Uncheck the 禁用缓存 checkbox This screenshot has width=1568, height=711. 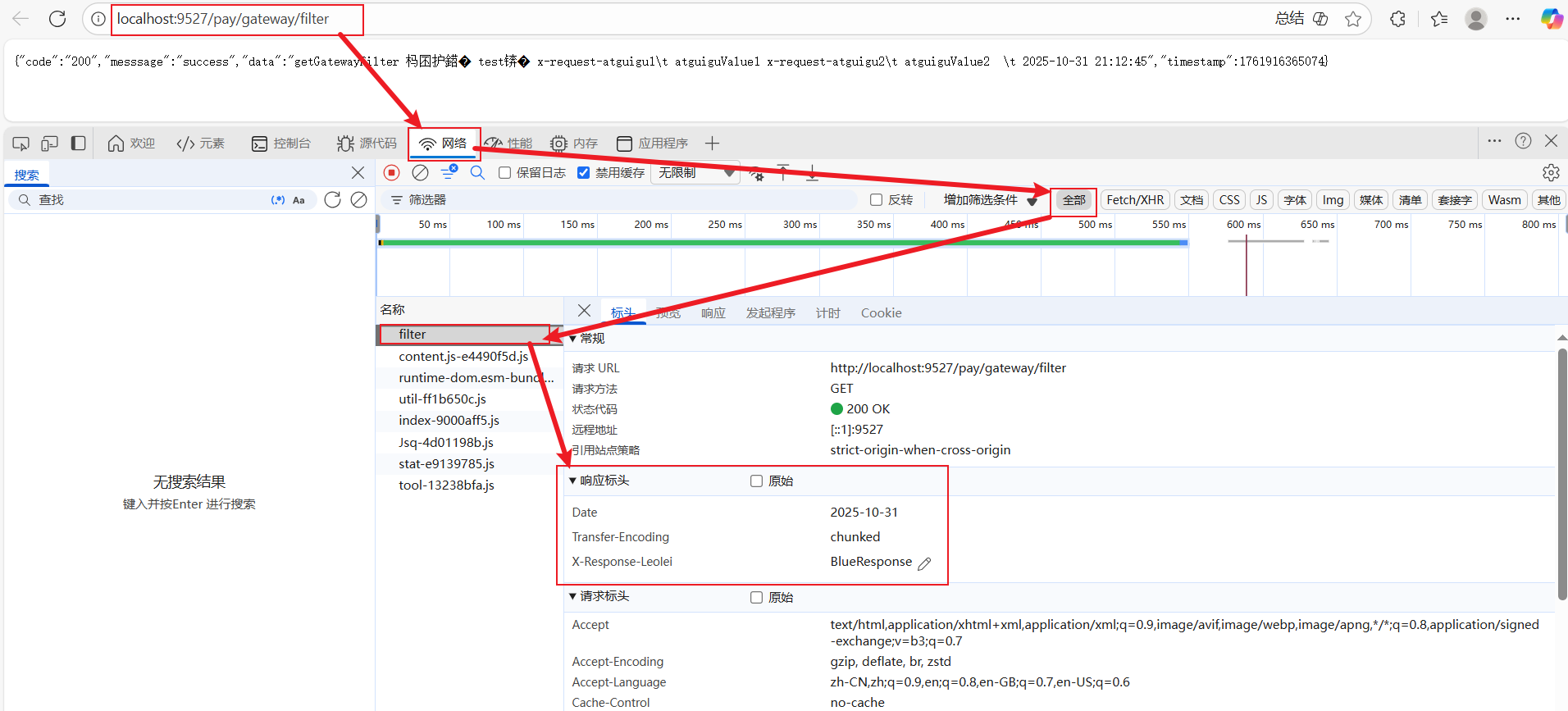coord(583,172)
